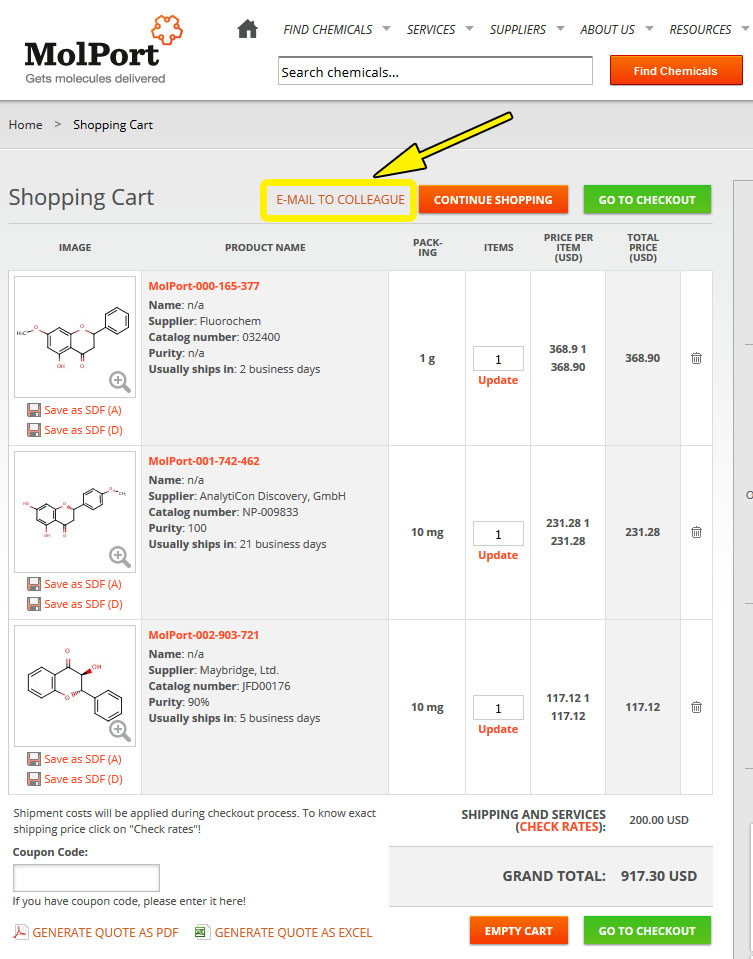Select catalog number NP-009833 text
Screen dimensions: 753x959
tap(270, 512)
